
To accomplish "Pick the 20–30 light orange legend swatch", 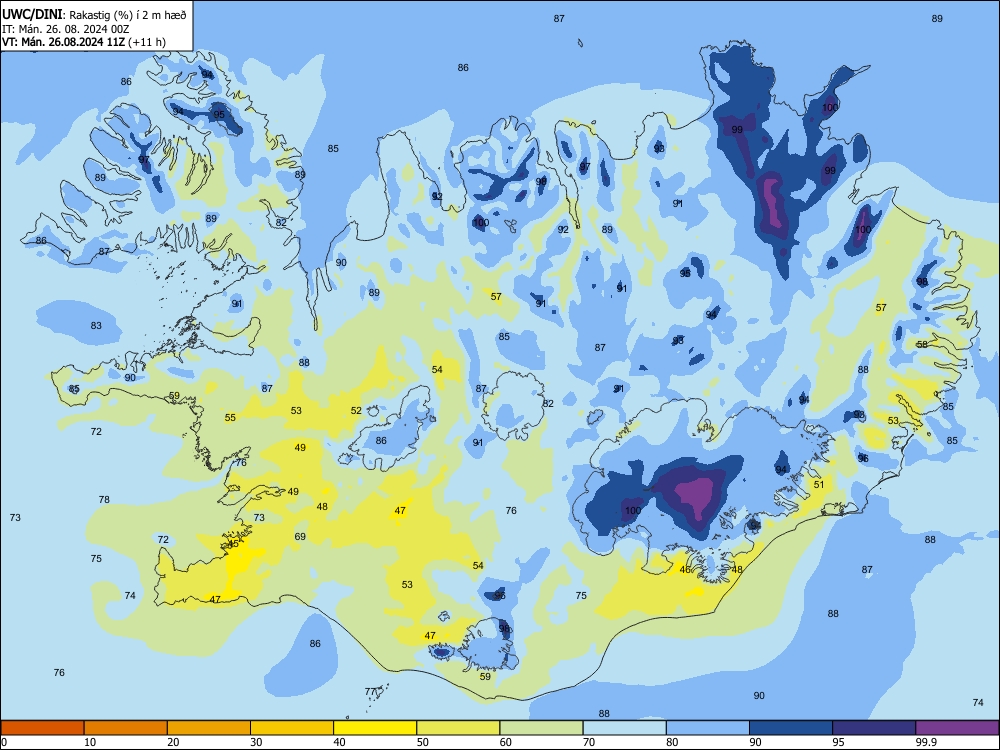I will pyautogui.click(x=209, y=728).
